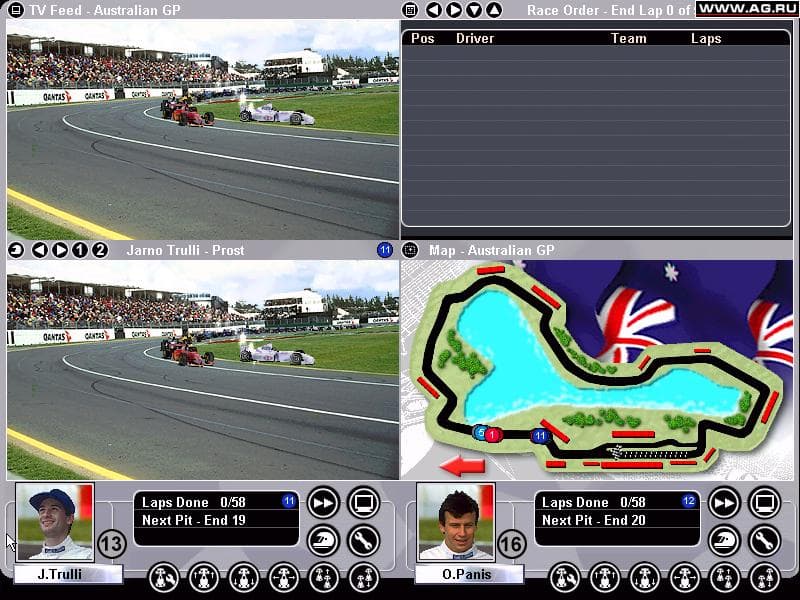Click the Race Order up arrow
Image resolution: width=800 pixels, height=600 pixels.
pos(494,10)
